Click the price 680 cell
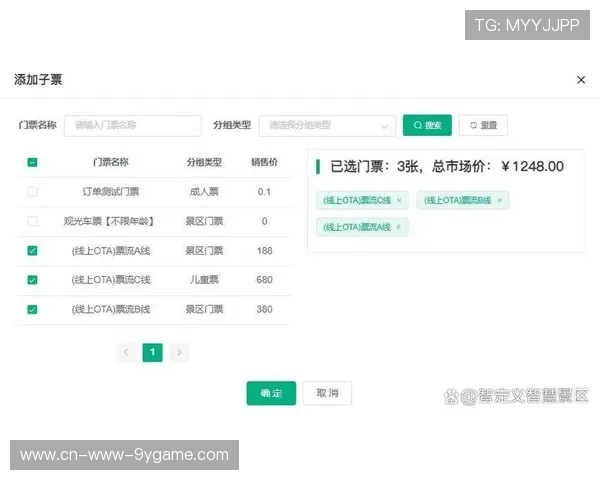600x480 pixels. pyautogui.click(x=264, y=280)
